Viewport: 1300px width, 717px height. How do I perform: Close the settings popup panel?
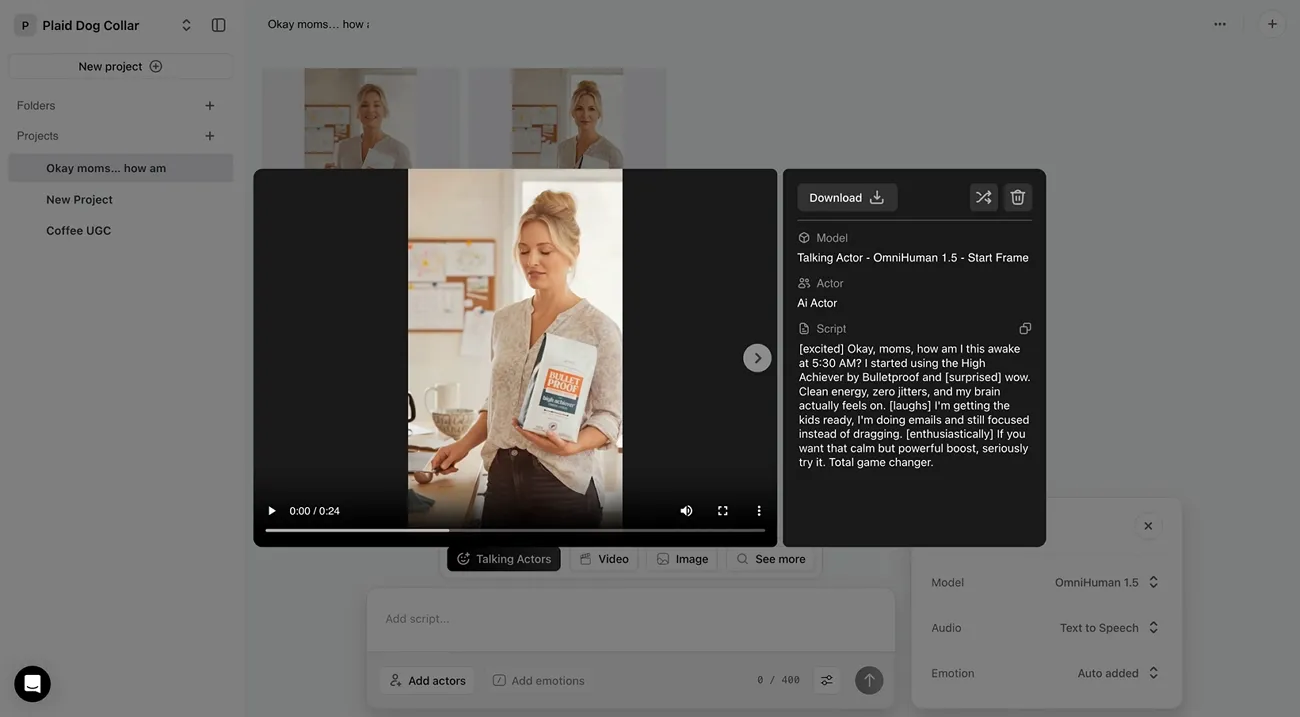(x=1148, y=526)
